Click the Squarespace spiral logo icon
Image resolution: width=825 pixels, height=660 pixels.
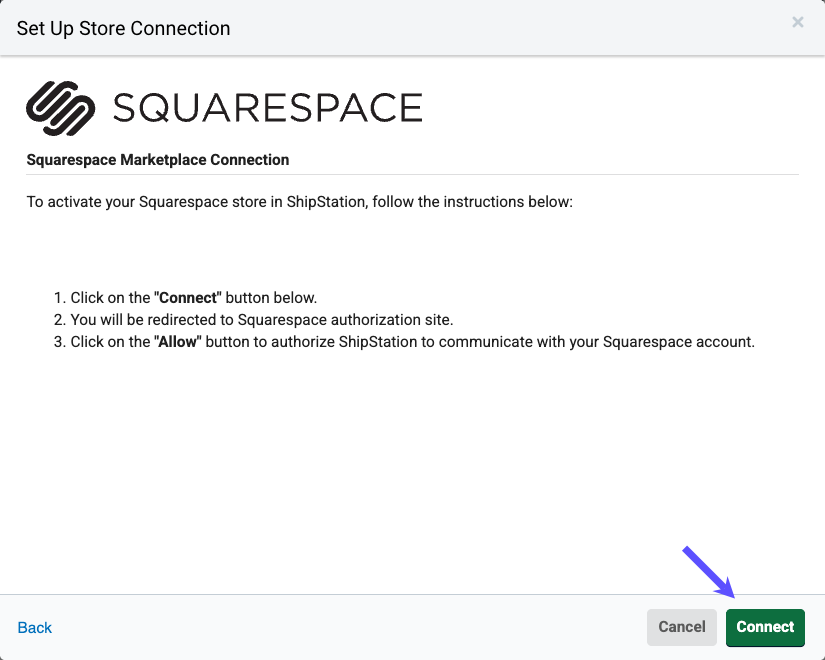click(62, 105)
